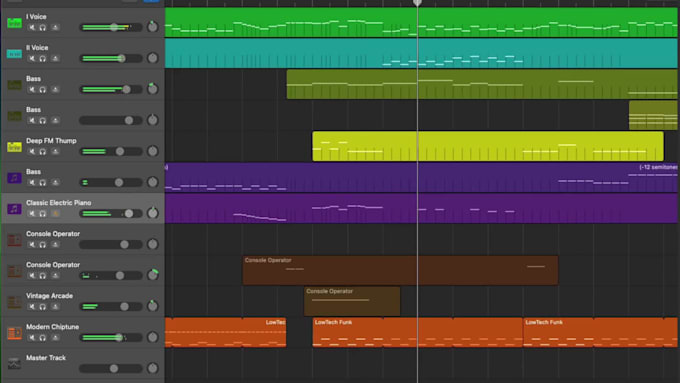
Task: Enable recording on the II Voice track
Action: tap(55, 59)
